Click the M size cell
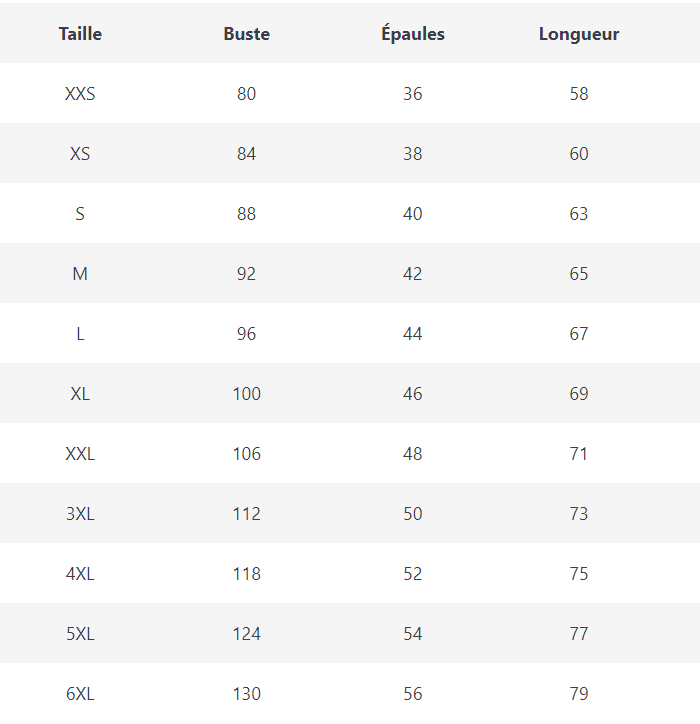Screen dimensions: 700x724 coord(80,274)
